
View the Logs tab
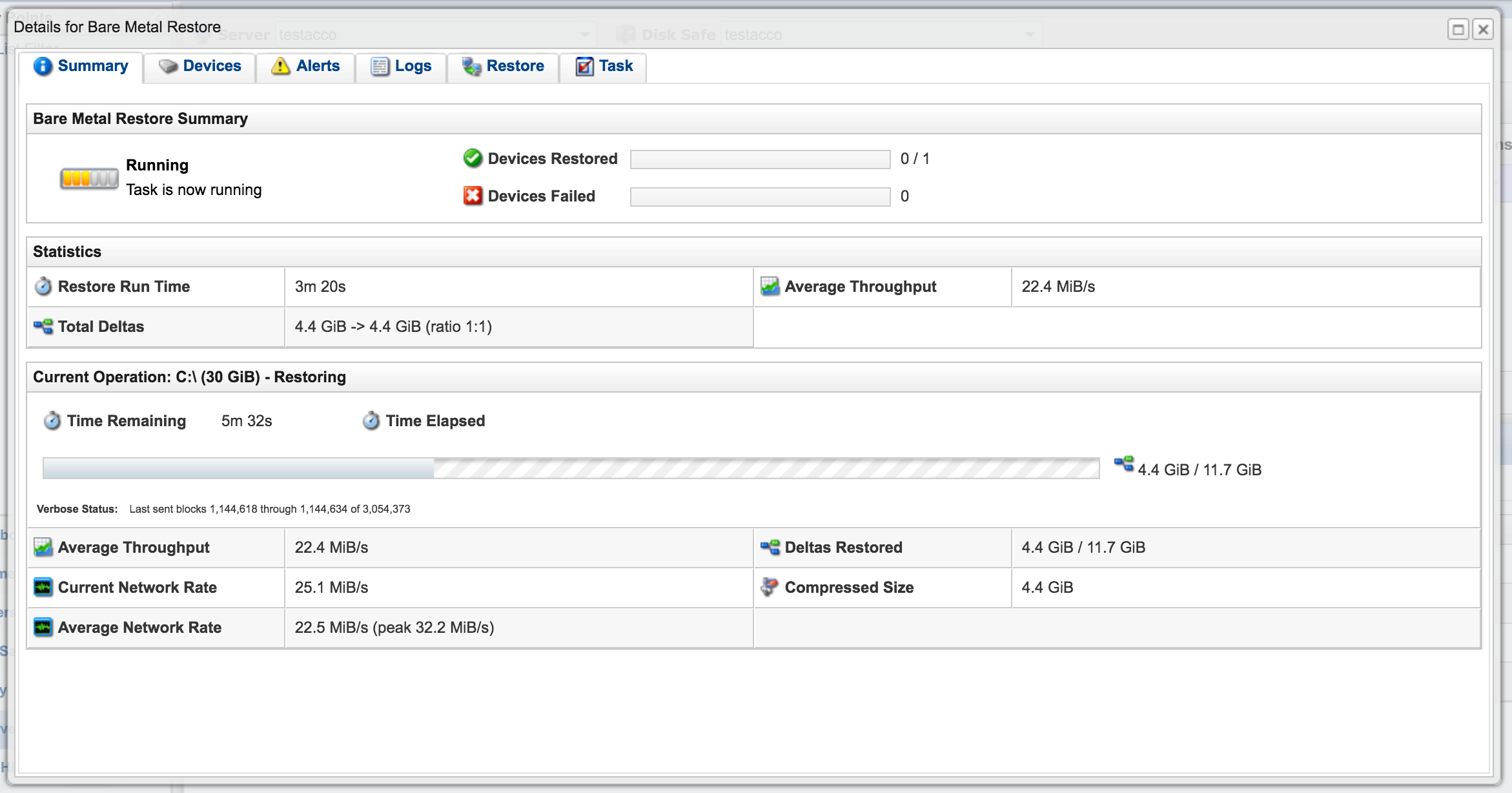point(401,67)
